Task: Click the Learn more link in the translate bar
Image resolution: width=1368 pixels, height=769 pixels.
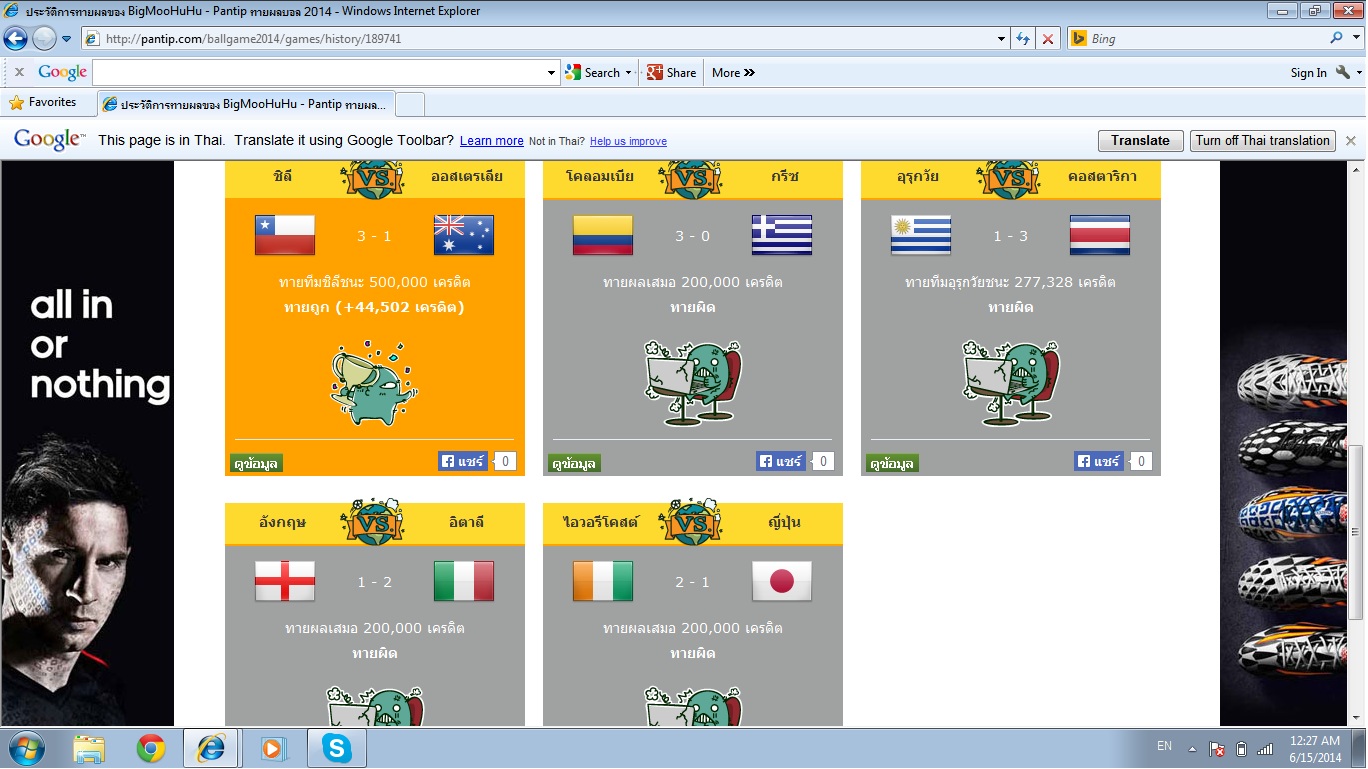Action: [x=492, y=141]
